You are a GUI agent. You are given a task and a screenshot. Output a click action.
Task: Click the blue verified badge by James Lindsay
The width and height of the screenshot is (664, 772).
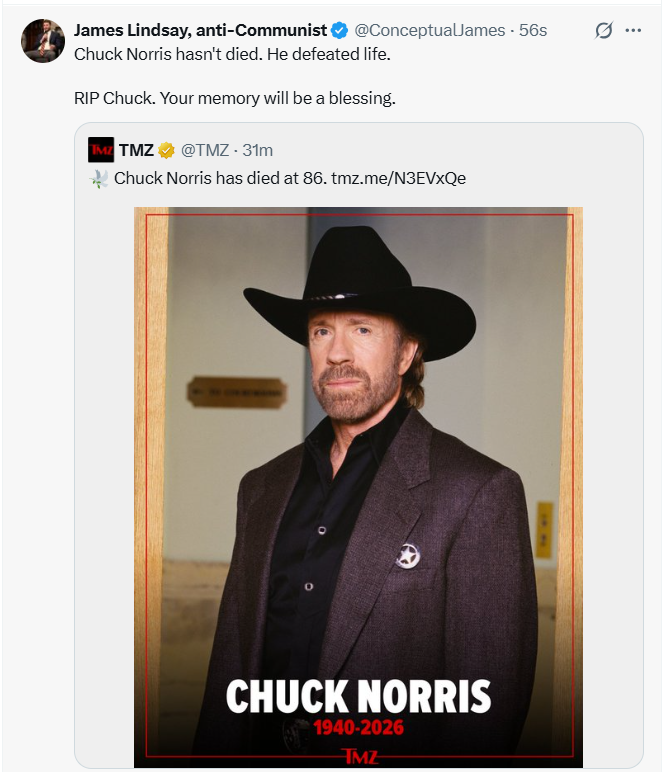[x=339, y=31]
